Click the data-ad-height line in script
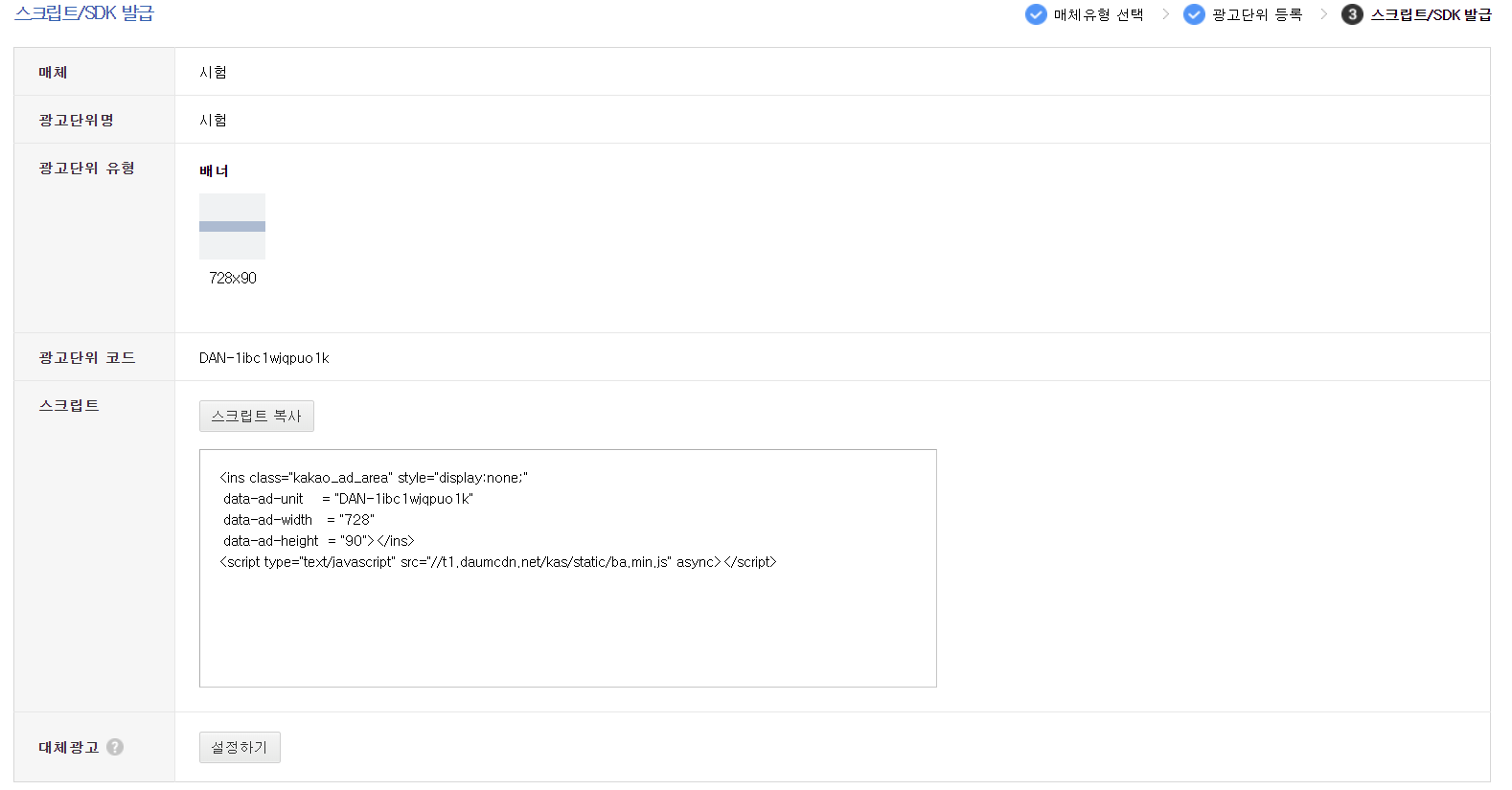 (319, 541)
